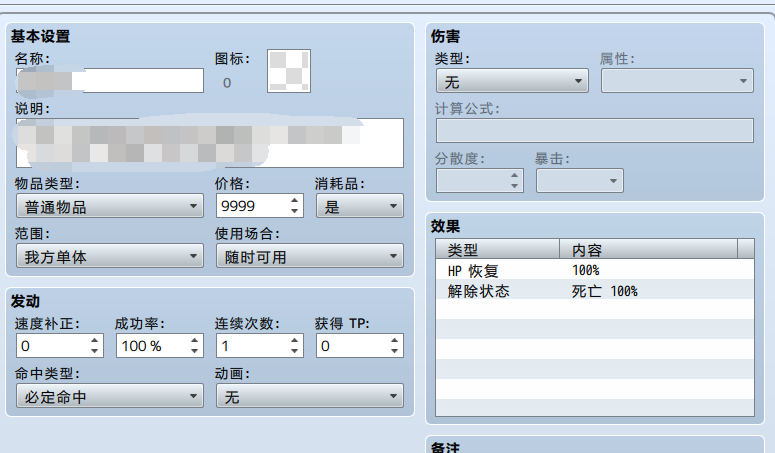The height and width of the screenshot is (453, 775).
Task: Click the disabled 计算公式 field
Action: [x=595, y=130]
